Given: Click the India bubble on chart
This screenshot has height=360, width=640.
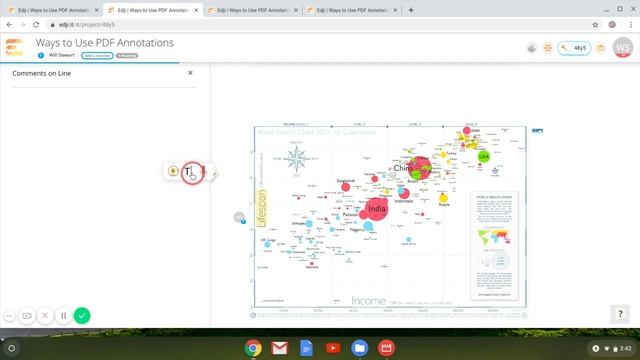Looking at the screenshot, I should pos(376,209).
